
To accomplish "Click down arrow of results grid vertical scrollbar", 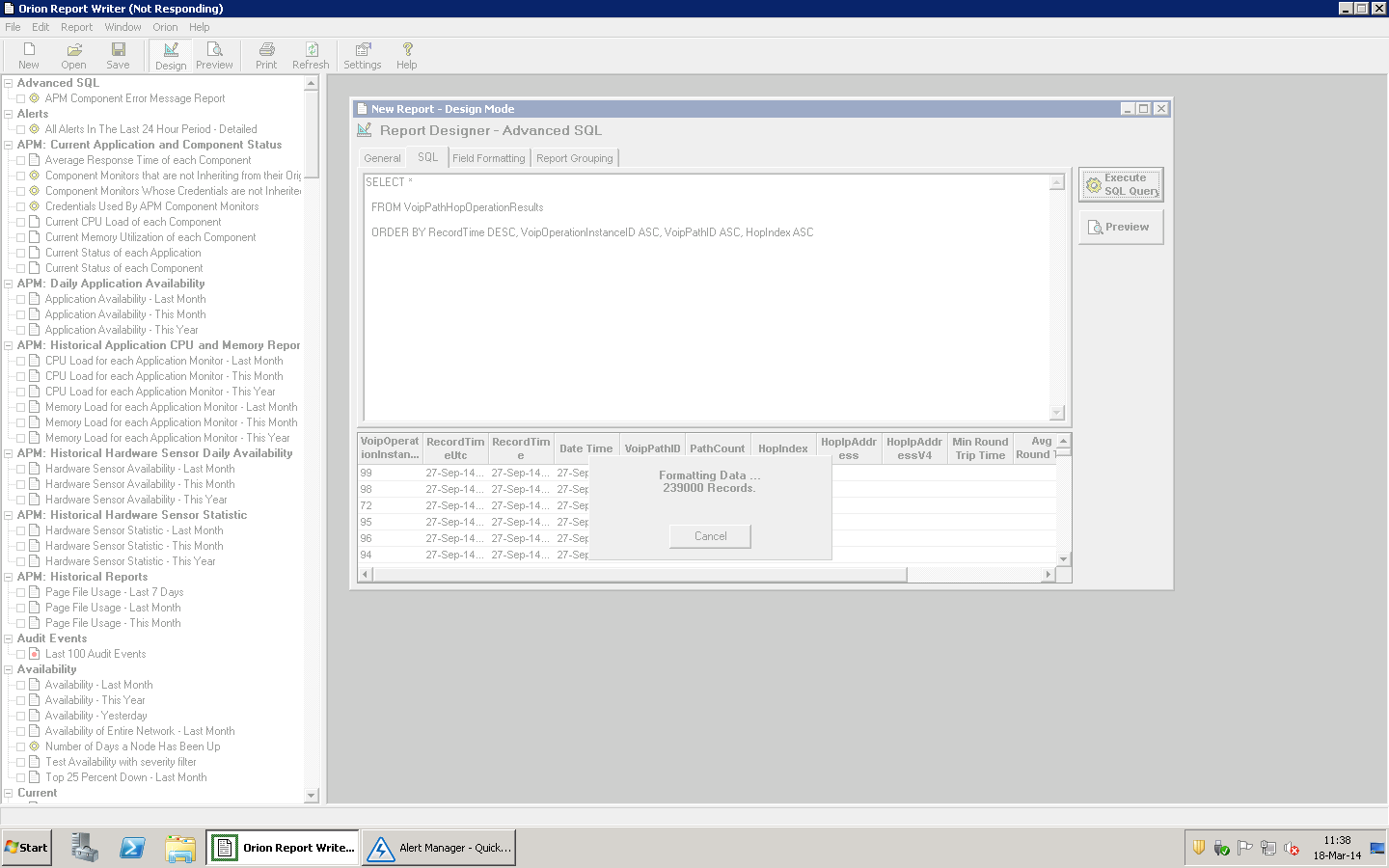I will tap(1063, 558).
